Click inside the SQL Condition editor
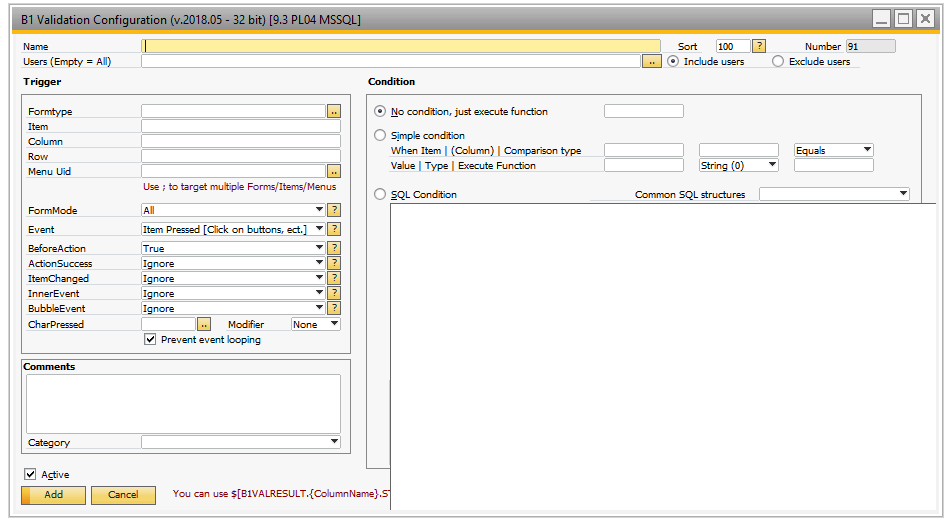948x522 pixels. click(x=663, y=356)
